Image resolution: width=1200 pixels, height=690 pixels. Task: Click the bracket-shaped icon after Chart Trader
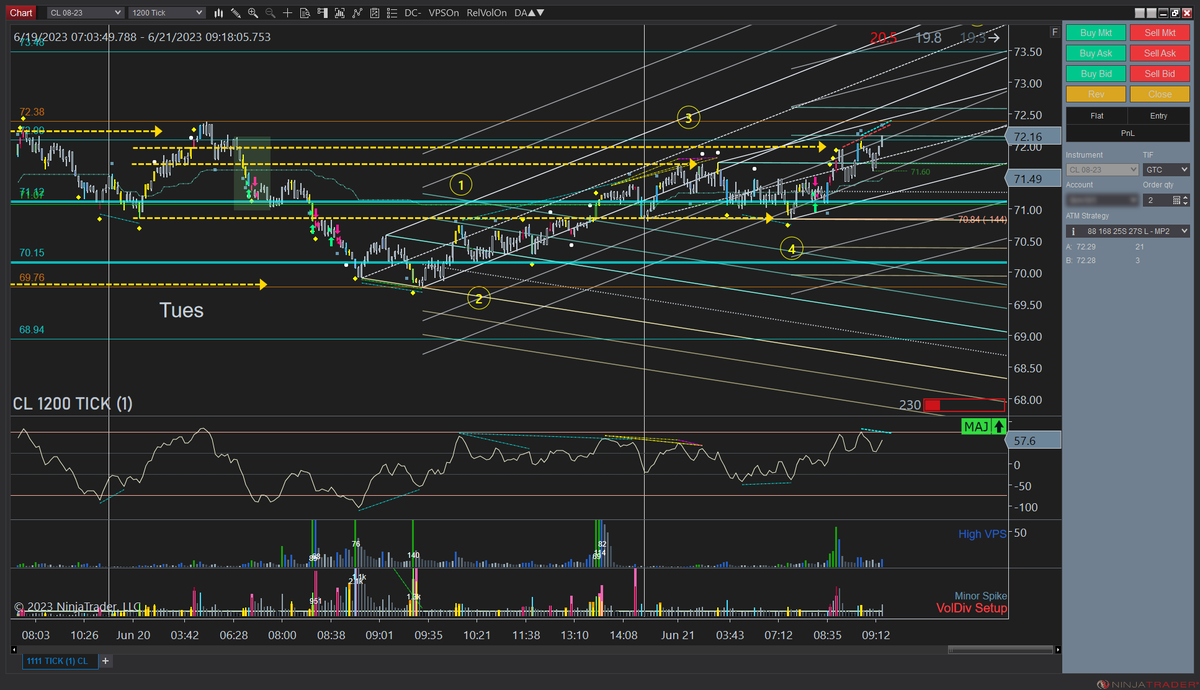339,13
